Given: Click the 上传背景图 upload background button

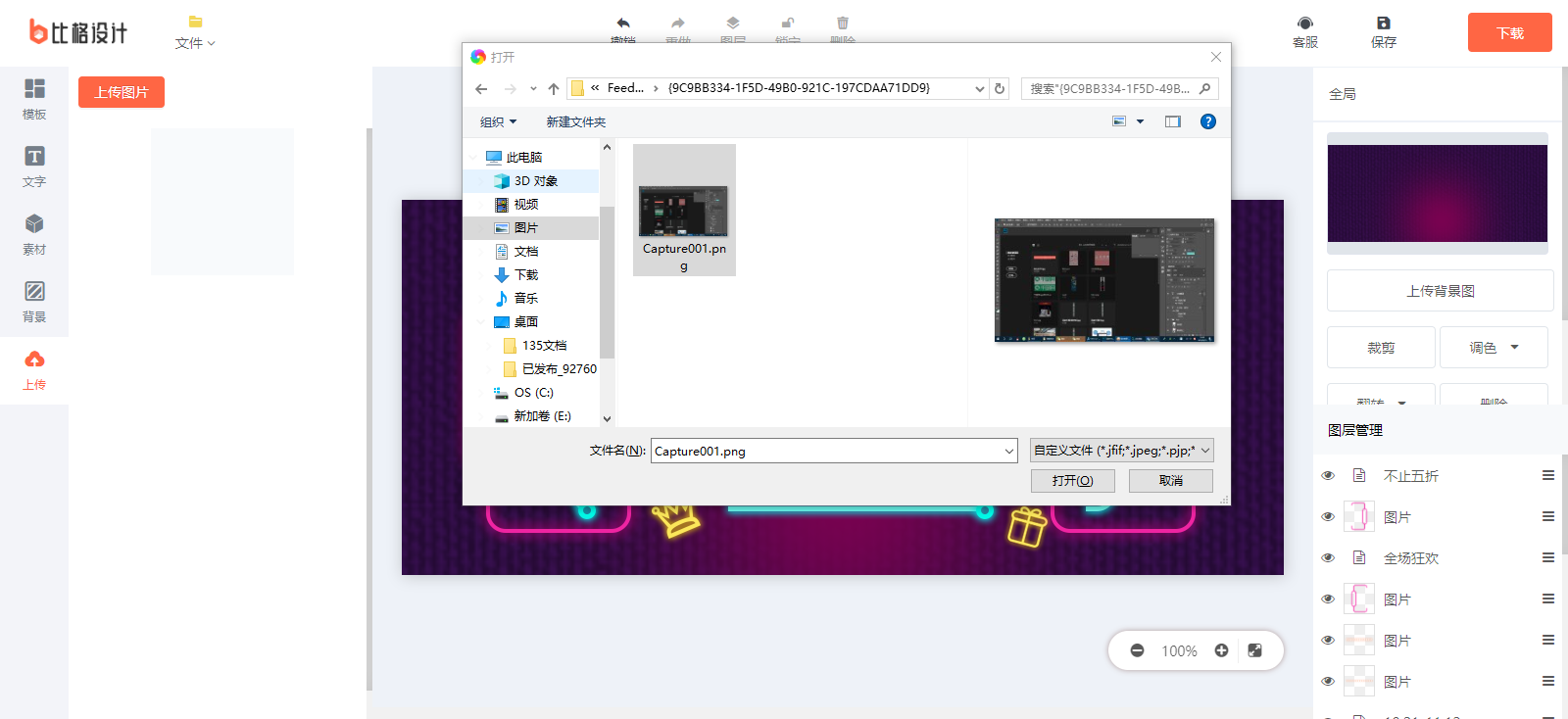Looking at the screenshot, I should (x=1440, y=291).
